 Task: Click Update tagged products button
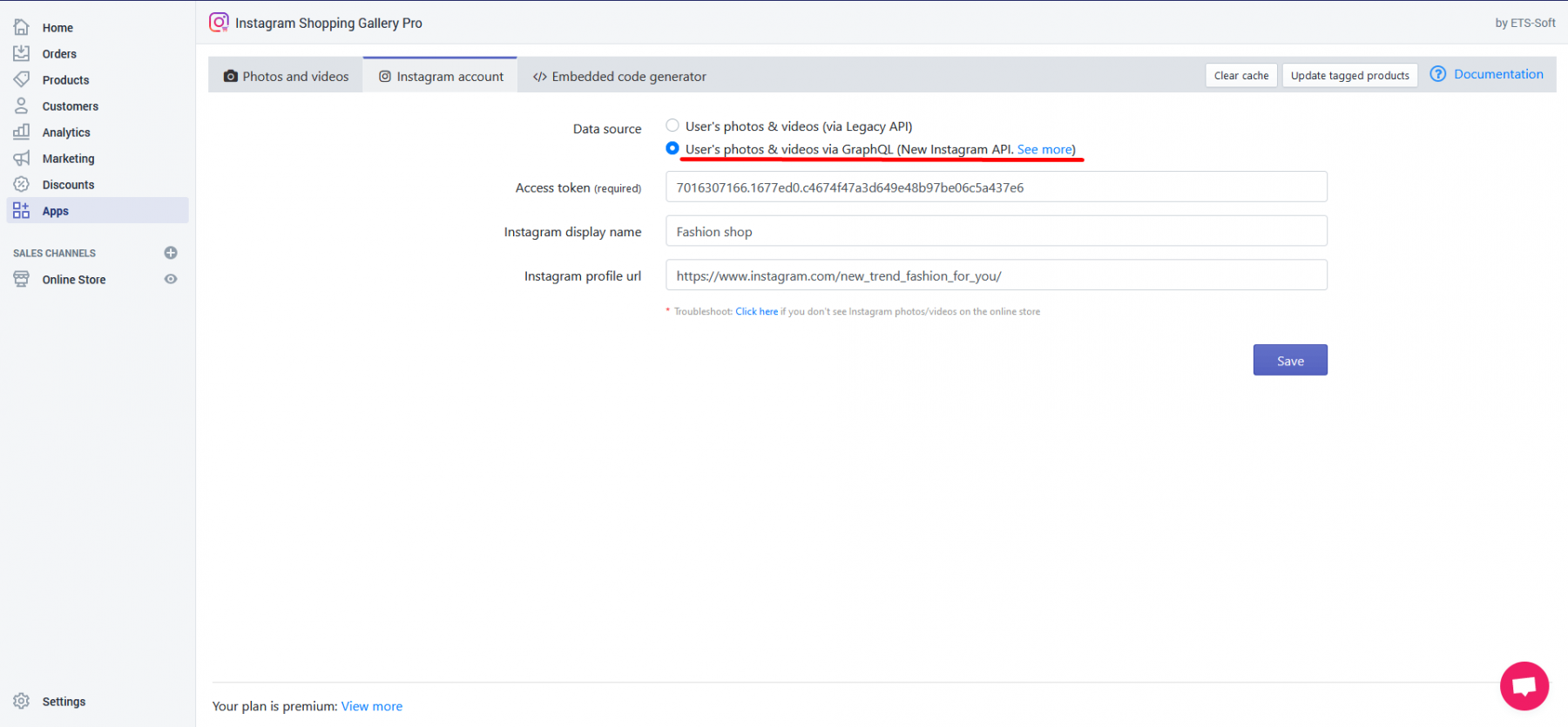1349,75
